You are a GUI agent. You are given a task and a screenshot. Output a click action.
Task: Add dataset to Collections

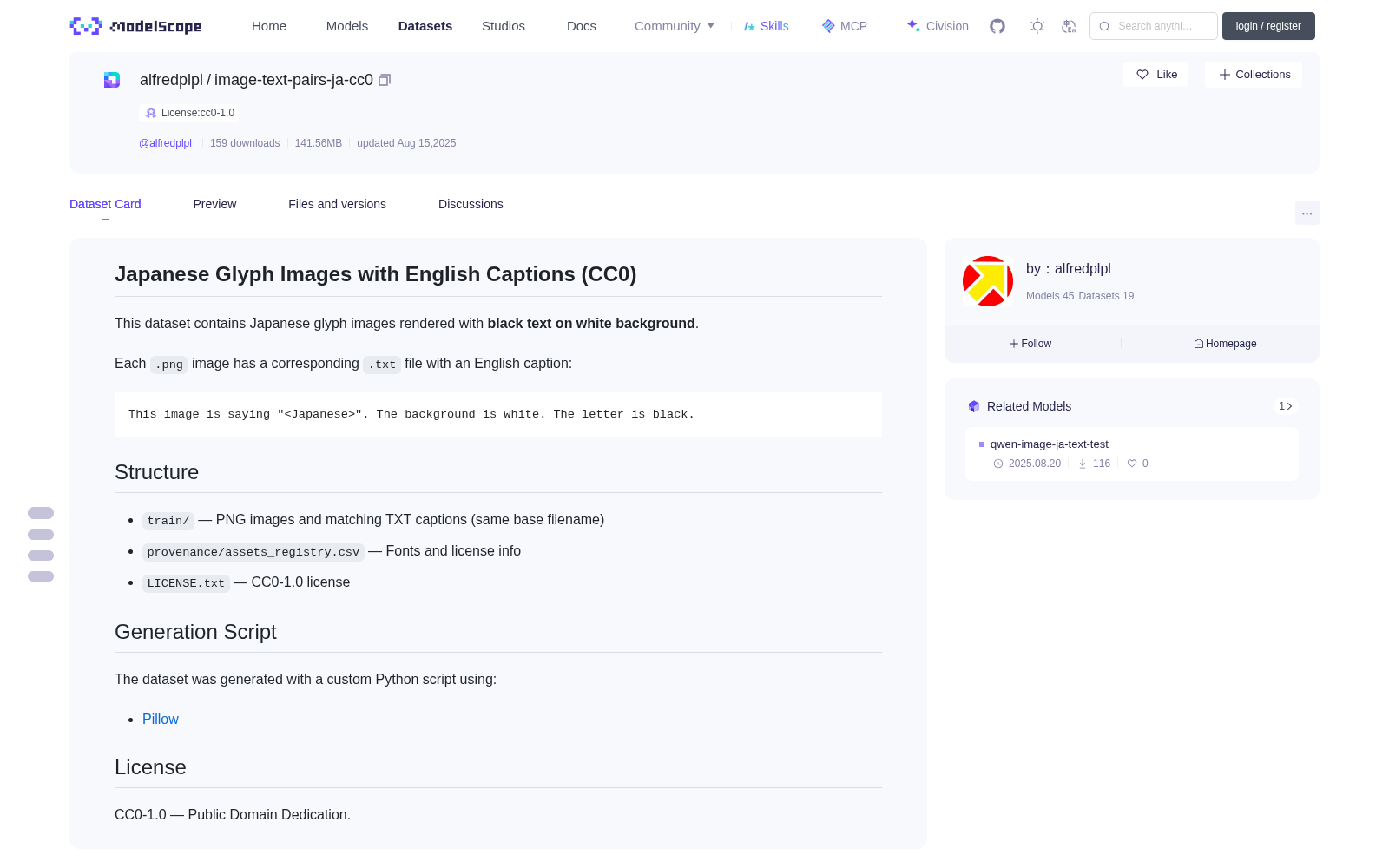[1254, 75]
